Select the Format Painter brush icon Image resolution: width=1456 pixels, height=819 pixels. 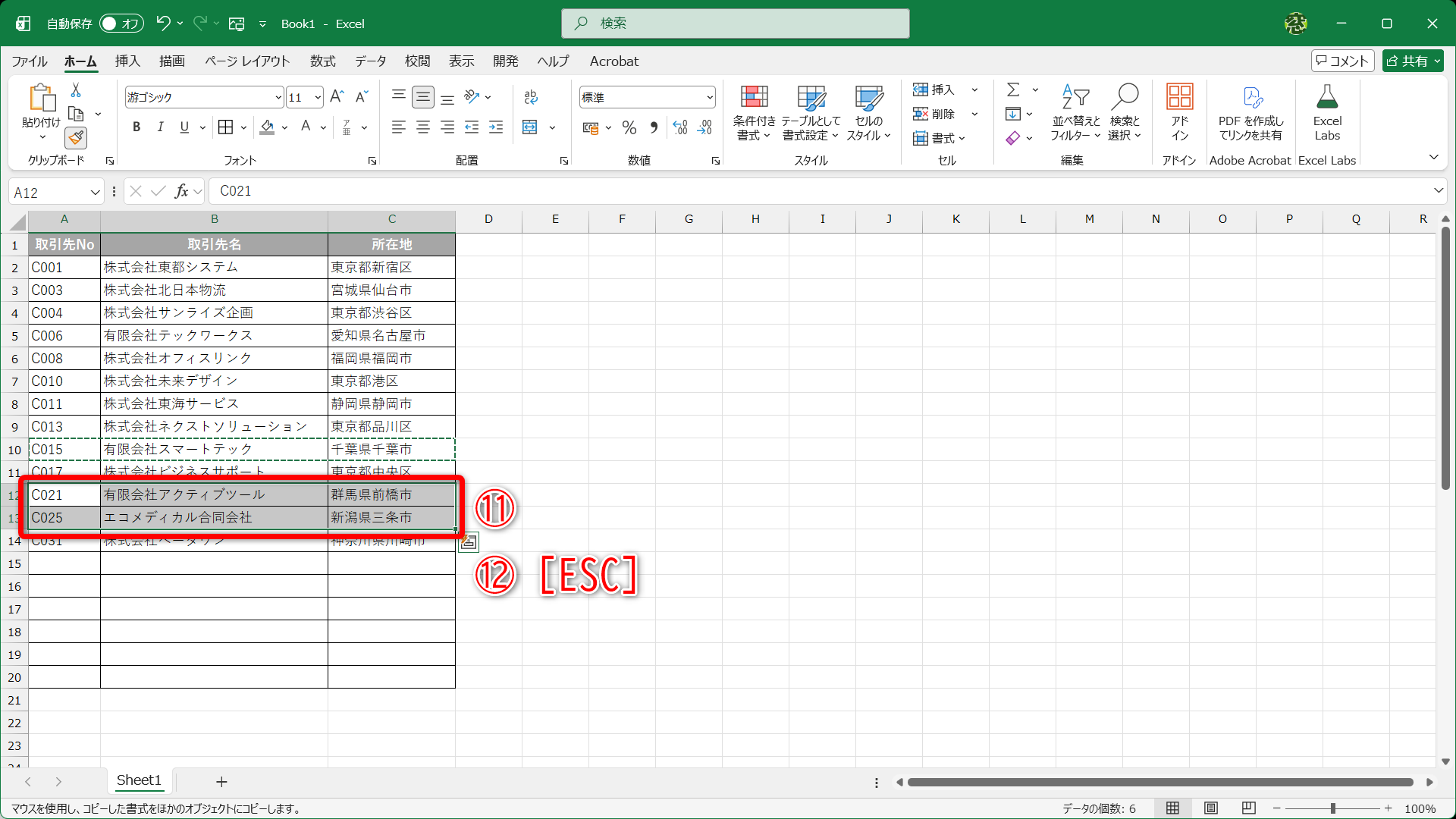(75, 137)
